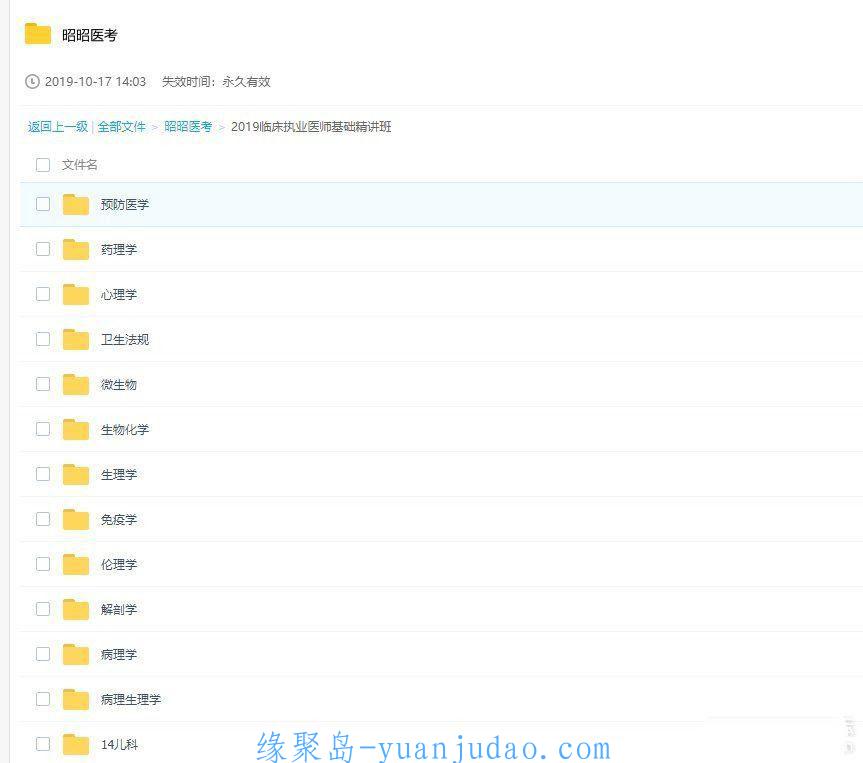Check the box for 卫生法规
Image resolution: width=863 pixels, height=763 pixels.
(x=42, y=339)
